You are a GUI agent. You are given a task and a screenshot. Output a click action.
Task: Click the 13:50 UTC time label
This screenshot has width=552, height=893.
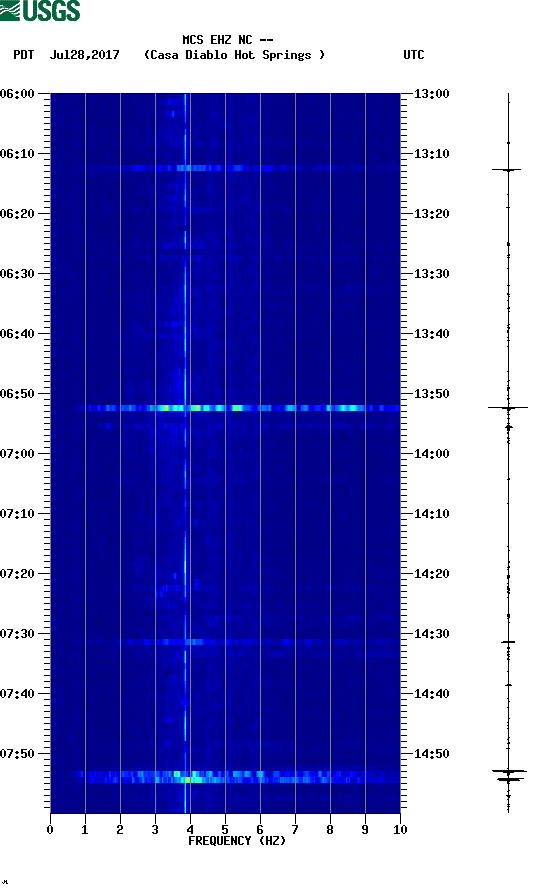[432, 394]
